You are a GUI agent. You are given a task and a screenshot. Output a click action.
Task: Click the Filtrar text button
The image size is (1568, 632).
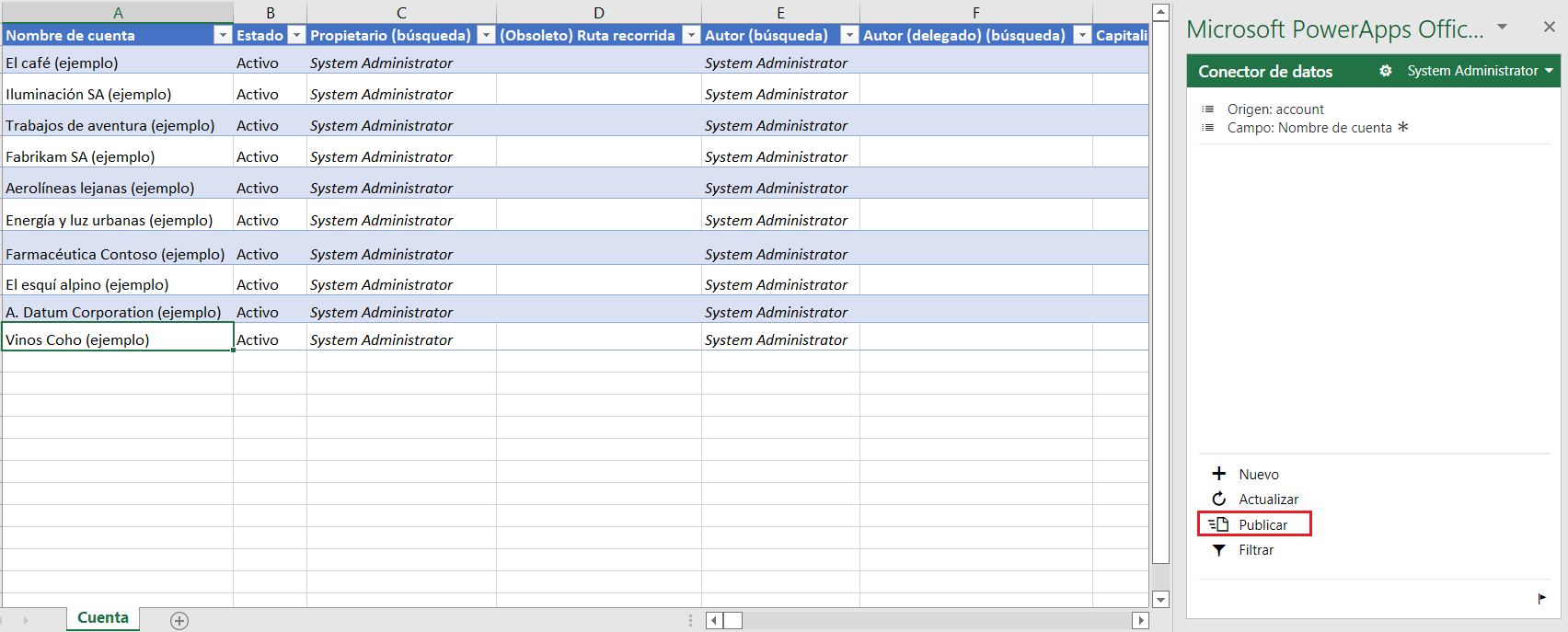tap(1256, 550)
